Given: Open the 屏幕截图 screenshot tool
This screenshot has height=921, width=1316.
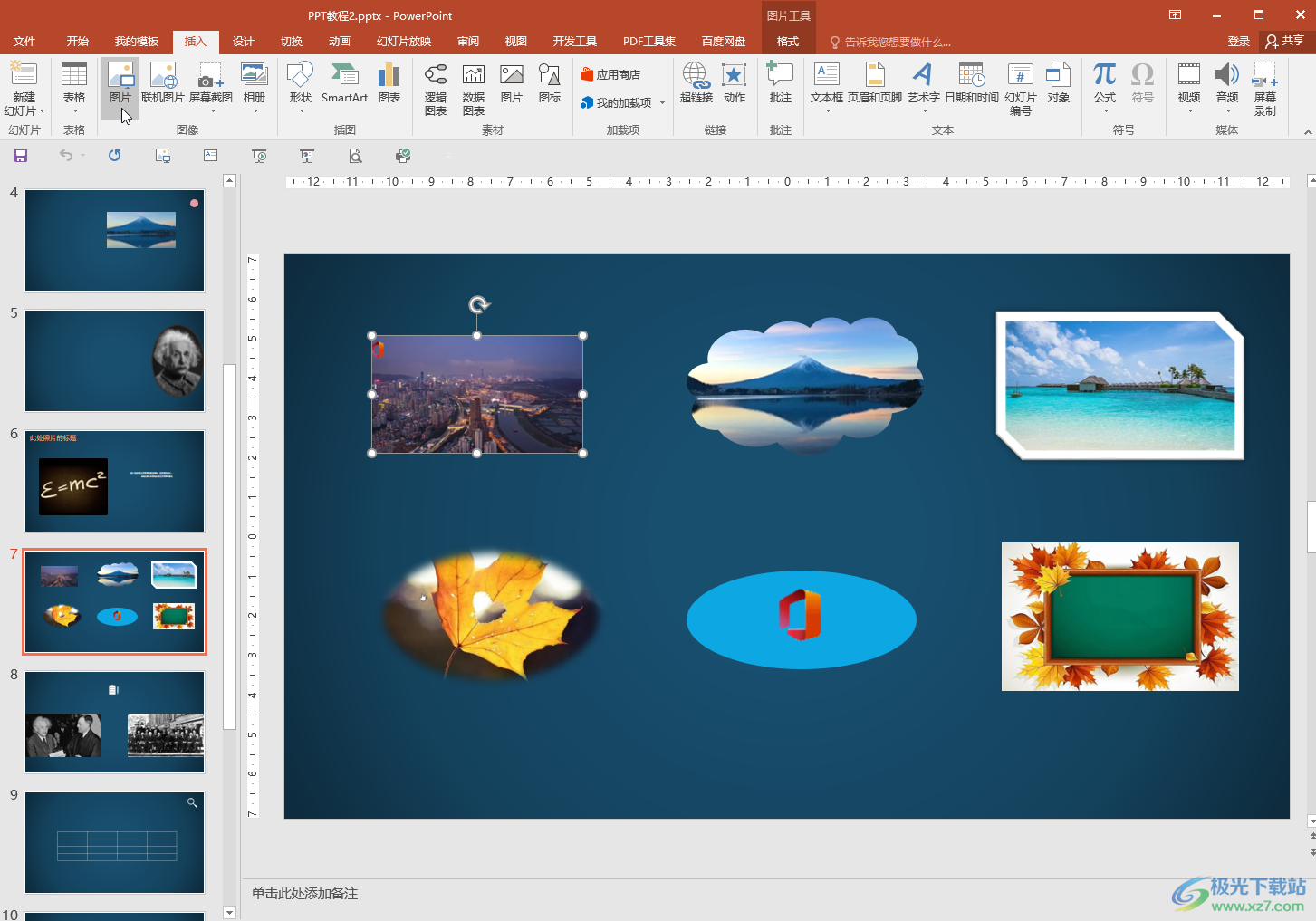Looking at the screenshot, I should point(211,88).
